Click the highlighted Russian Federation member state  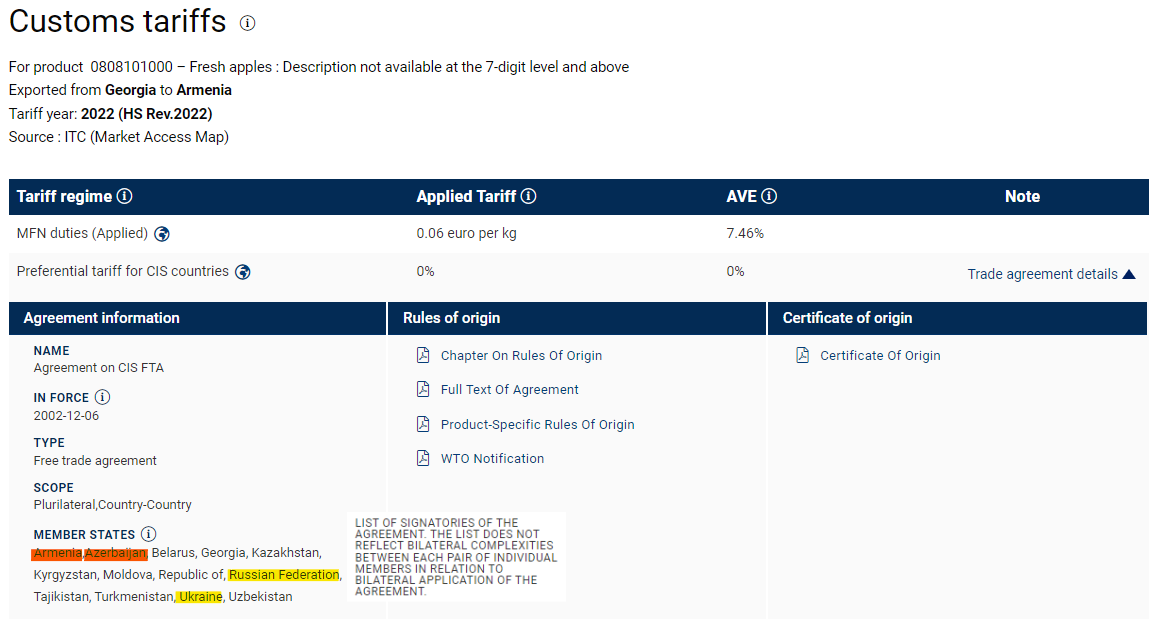tap(284, 575)
